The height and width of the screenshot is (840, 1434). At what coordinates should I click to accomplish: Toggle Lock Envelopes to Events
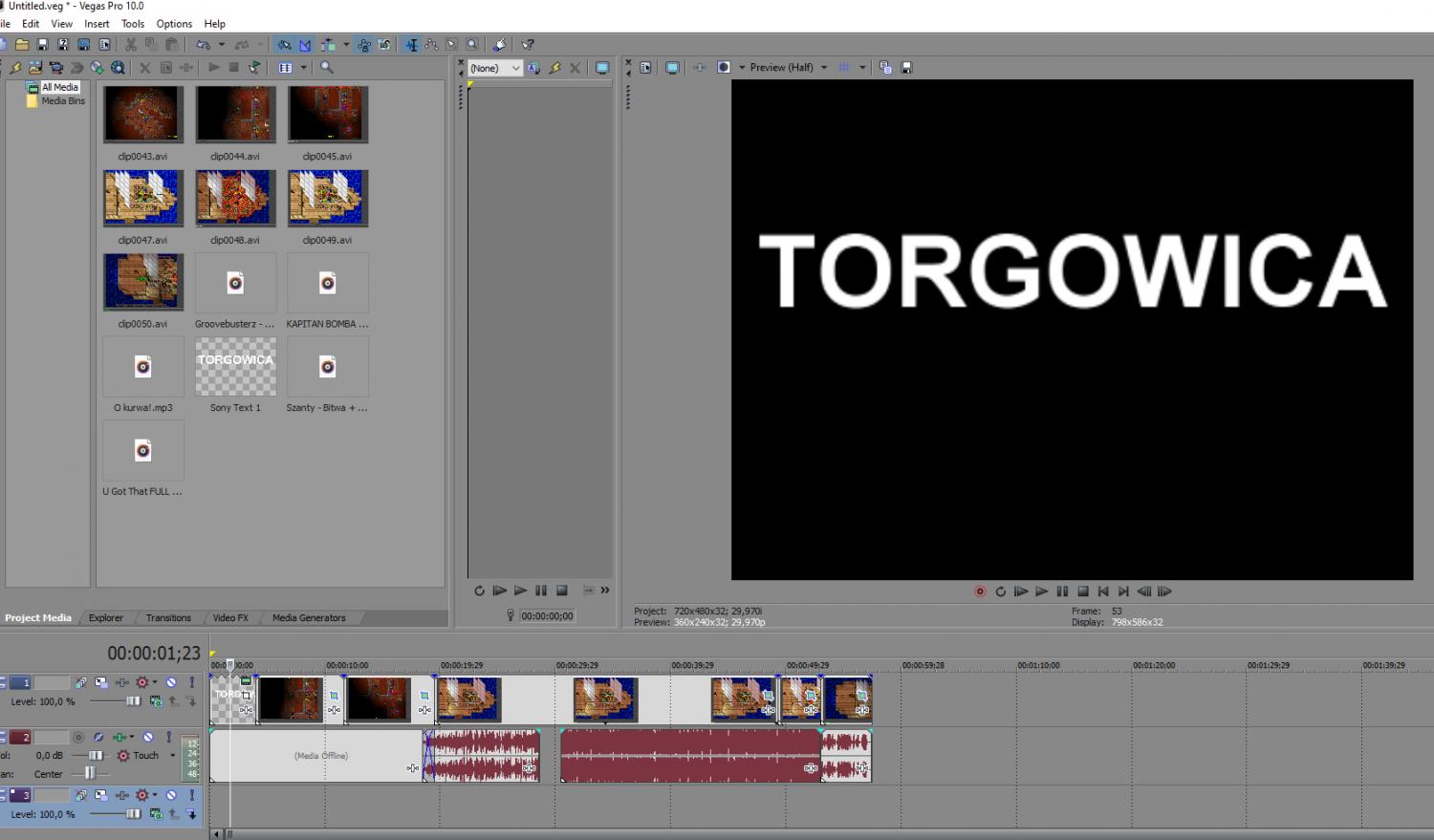point(364,45)
